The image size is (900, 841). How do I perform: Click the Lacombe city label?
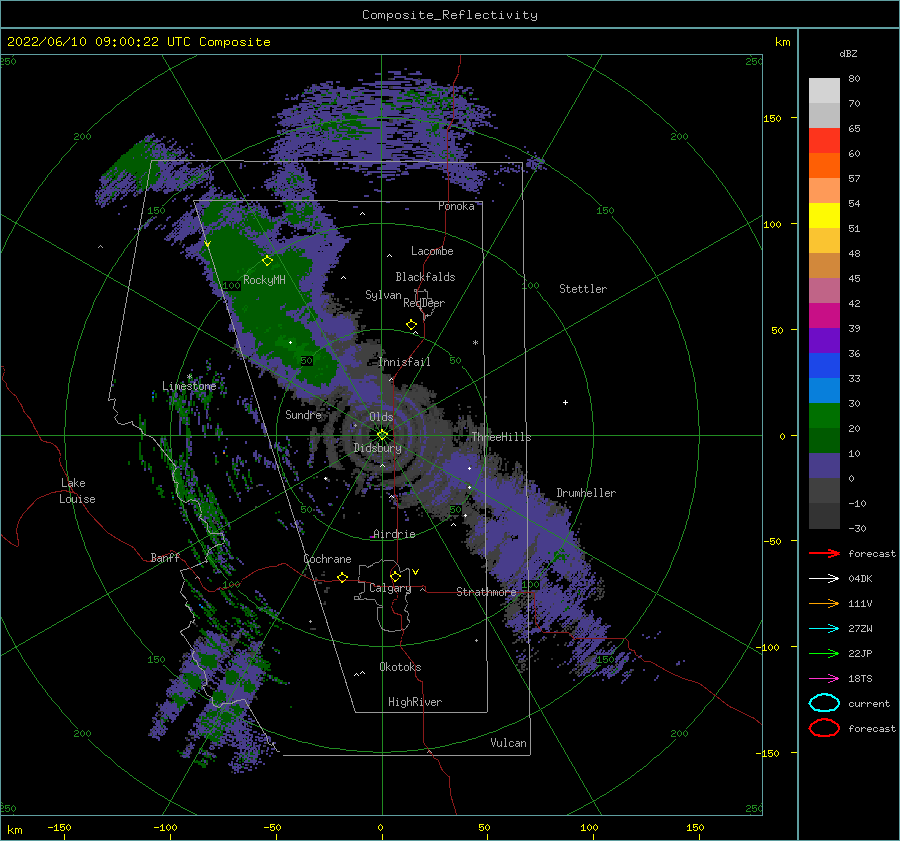pos(432,251)
